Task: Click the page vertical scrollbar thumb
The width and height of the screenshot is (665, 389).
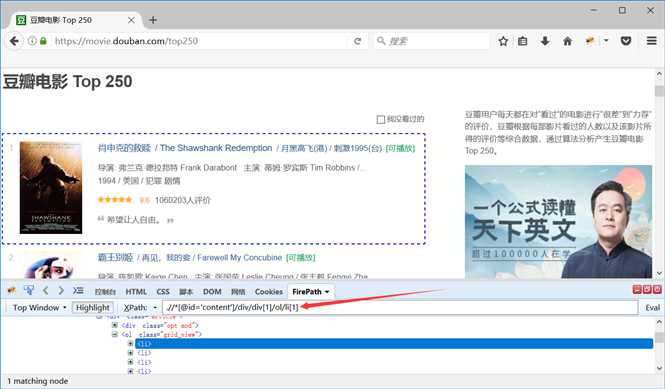Action: (x=659, y=91)
